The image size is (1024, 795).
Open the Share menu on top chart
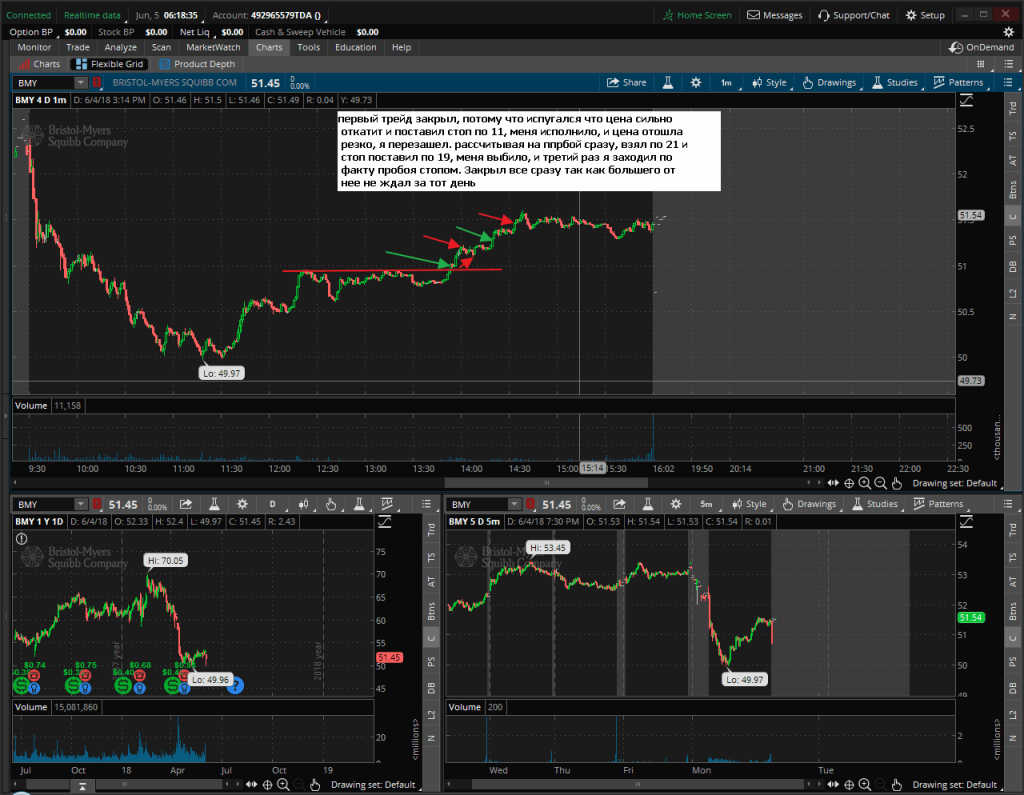(x=627, y=83)
